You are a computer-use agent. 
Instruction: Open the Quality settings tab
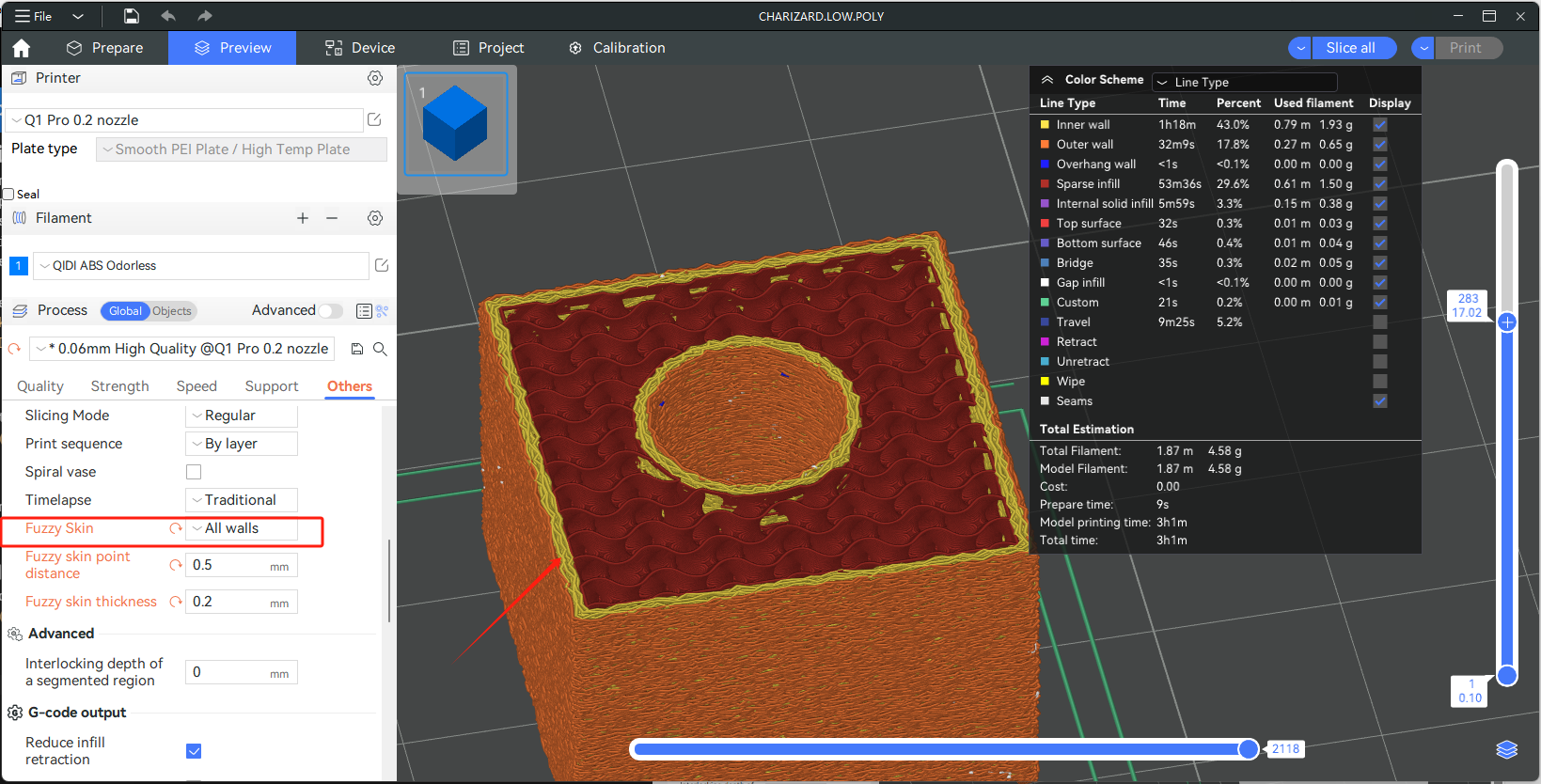(40, 386)
